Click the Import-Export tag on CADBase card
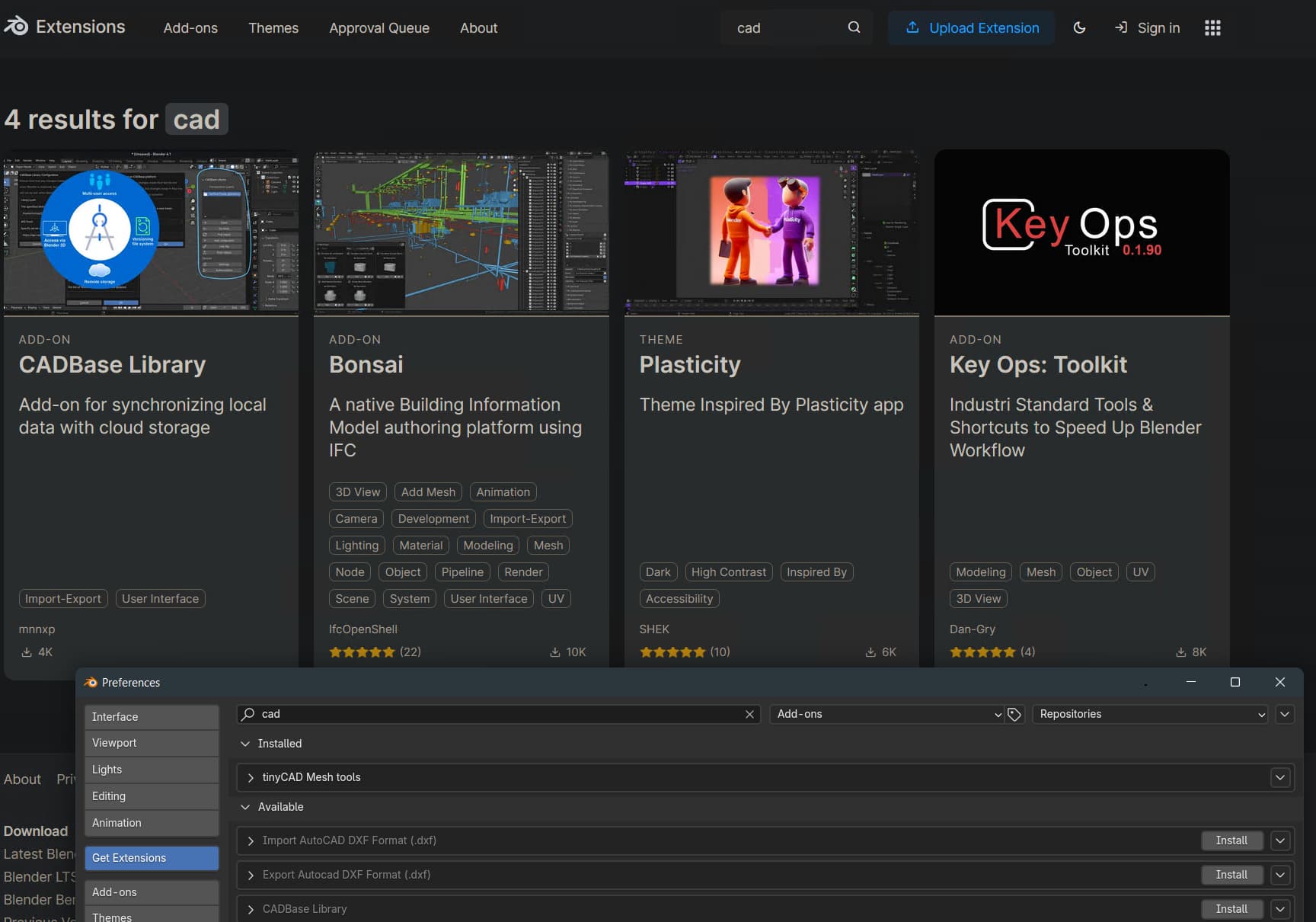This screenshot has width=1316, height=922. tap(63, 599)
